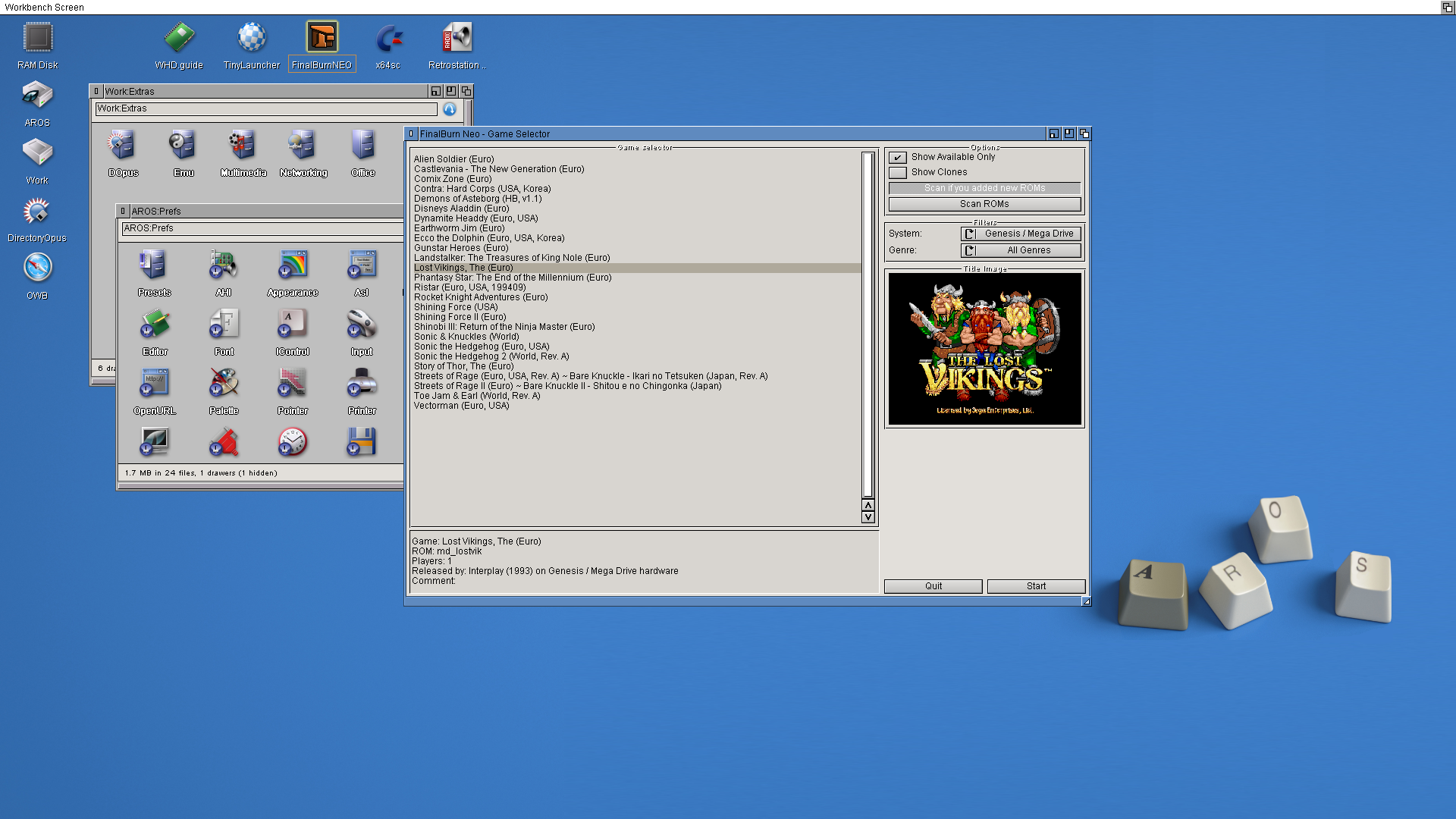This screenshot has height=819, width=1456.
Task: Open the Networking drawer in Work:Extras
Action: point(303,153)
